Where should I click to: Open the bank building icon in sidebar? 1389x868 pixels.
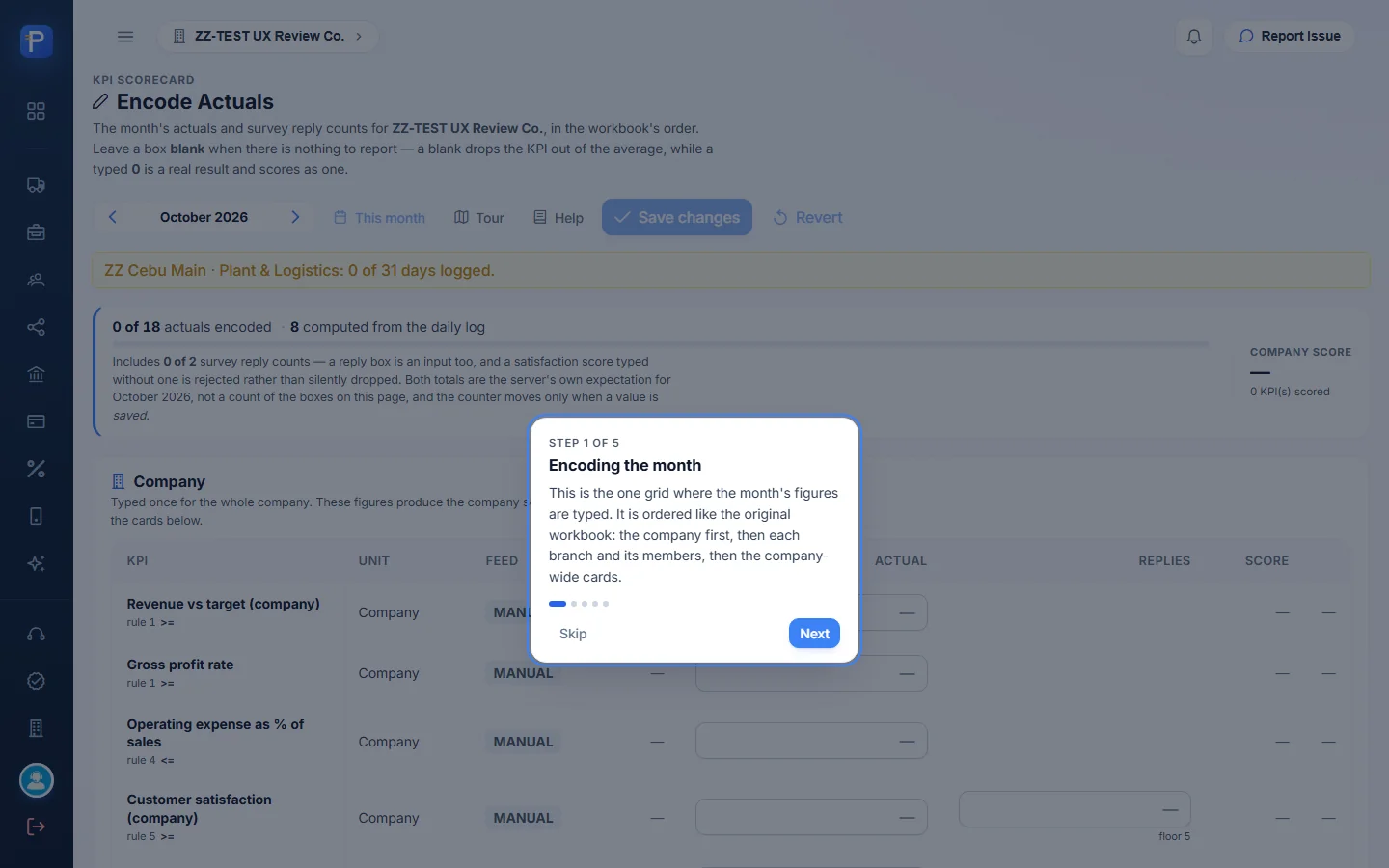pos(36,374)
